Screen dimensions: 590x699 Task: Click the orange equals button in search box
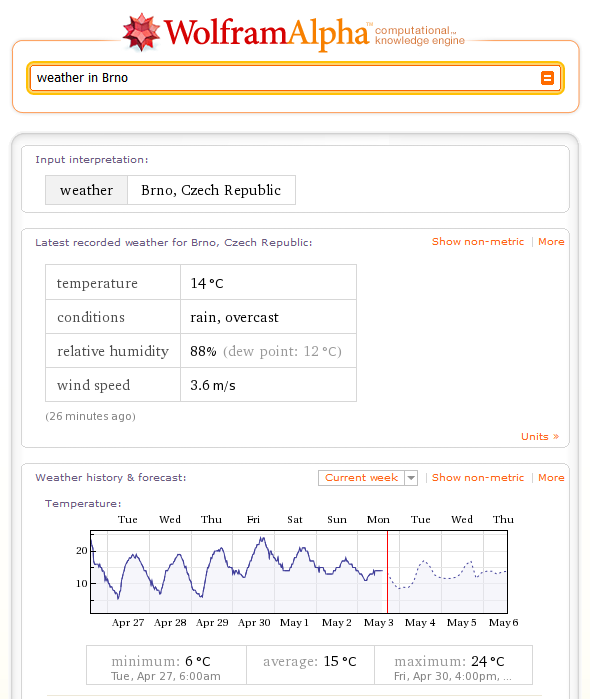pyautogui.click(x=547, y=78)
